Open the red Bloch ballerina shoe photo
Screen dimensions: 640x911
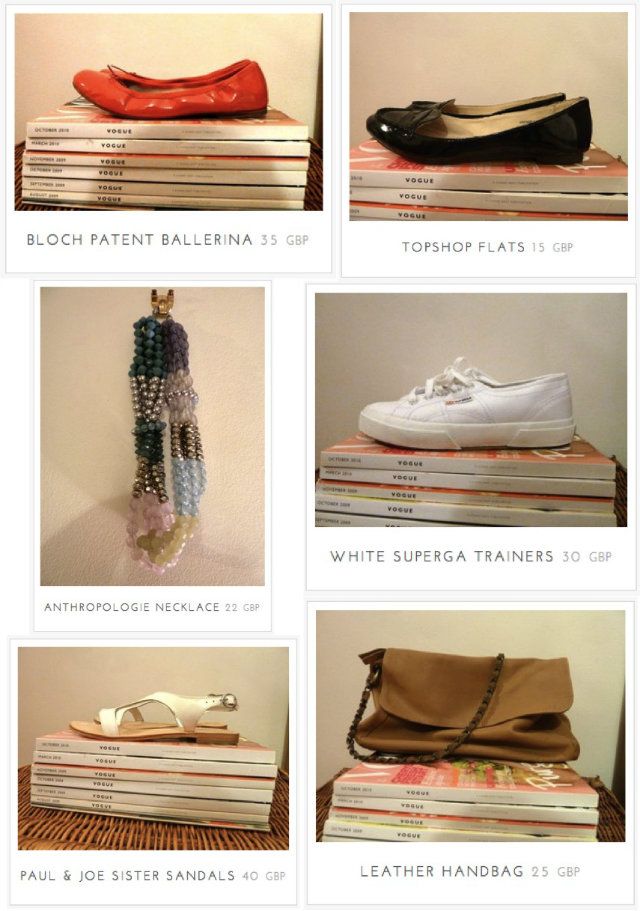(168, 112)
